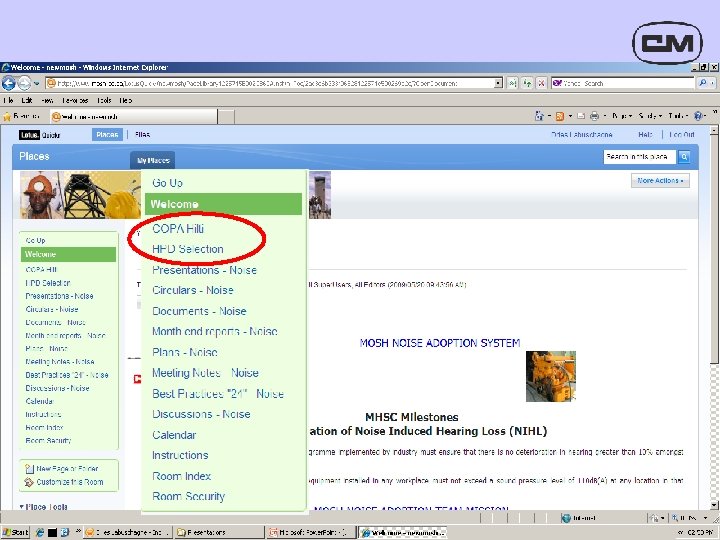
Task: Open Circulars - Noise in popup menu
Action: coord(193,290)
